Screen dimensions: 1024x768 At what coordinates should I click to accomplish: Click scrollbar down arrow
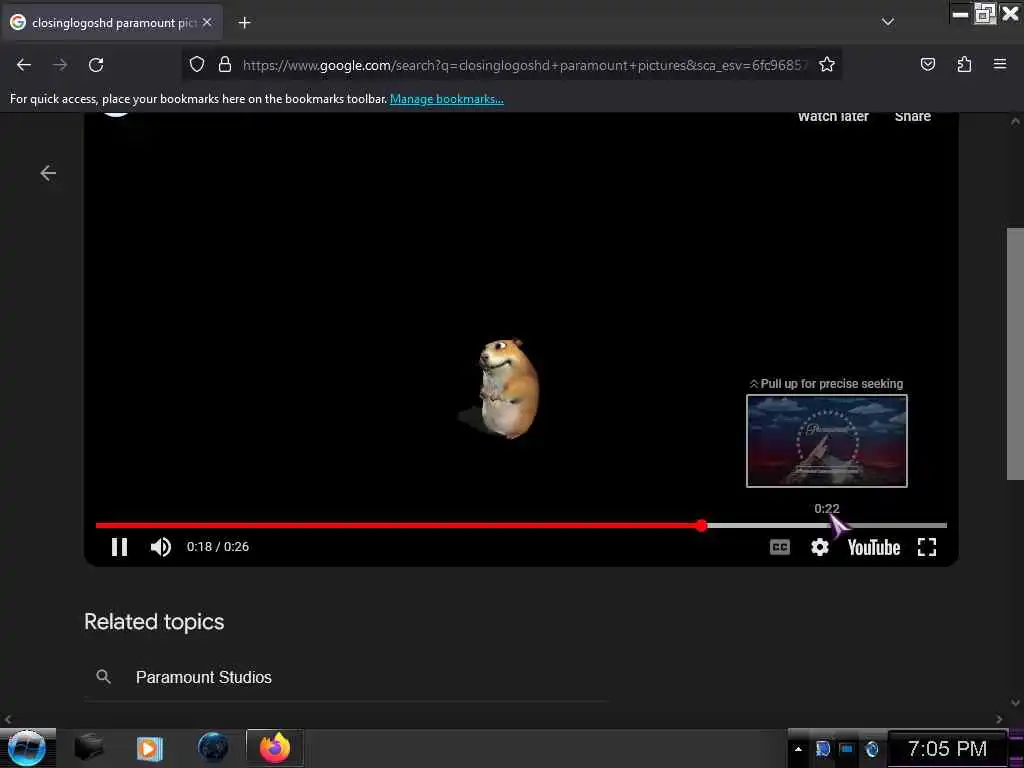point(1015,703)
